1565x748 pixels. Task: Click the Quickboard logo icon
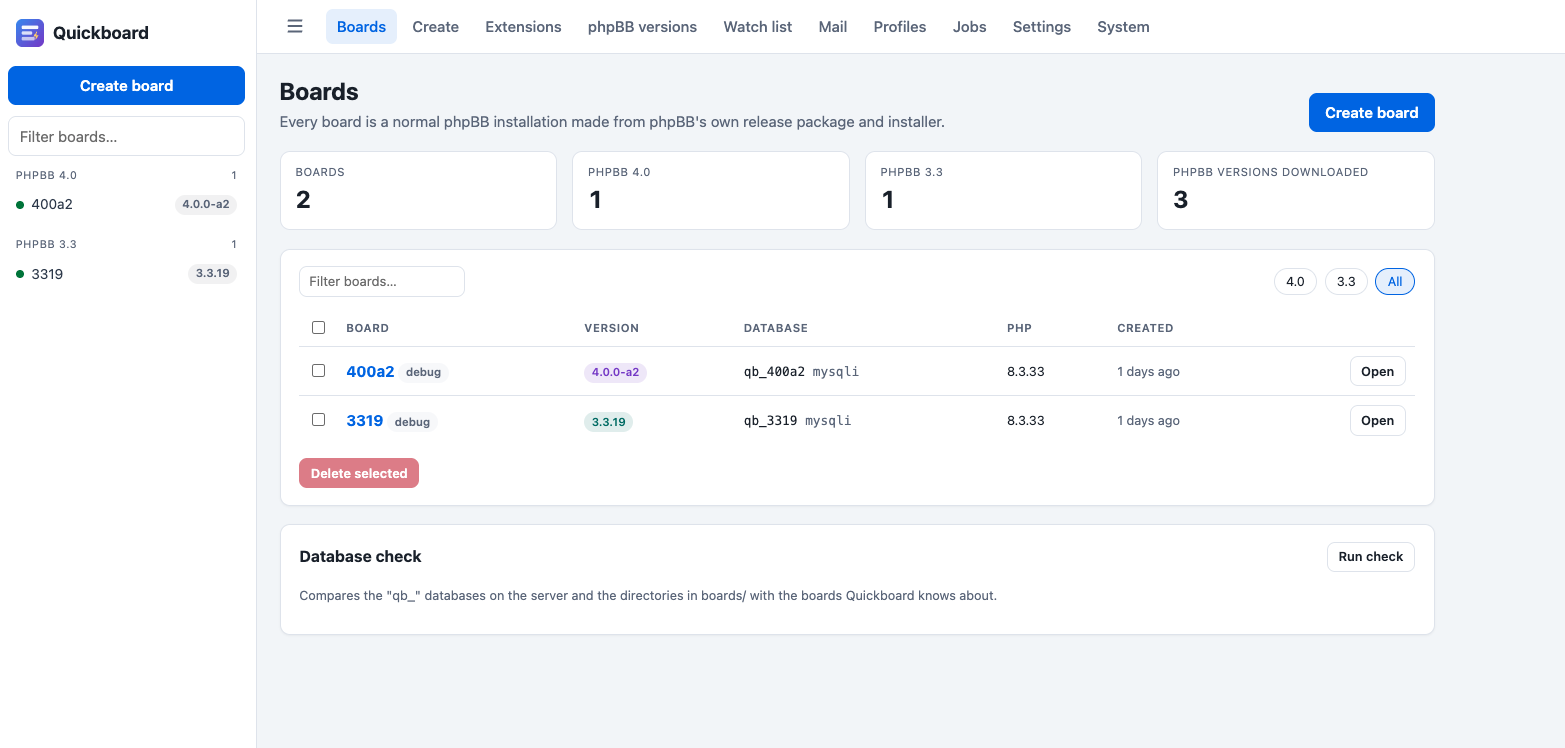click(x=30, y=33)
